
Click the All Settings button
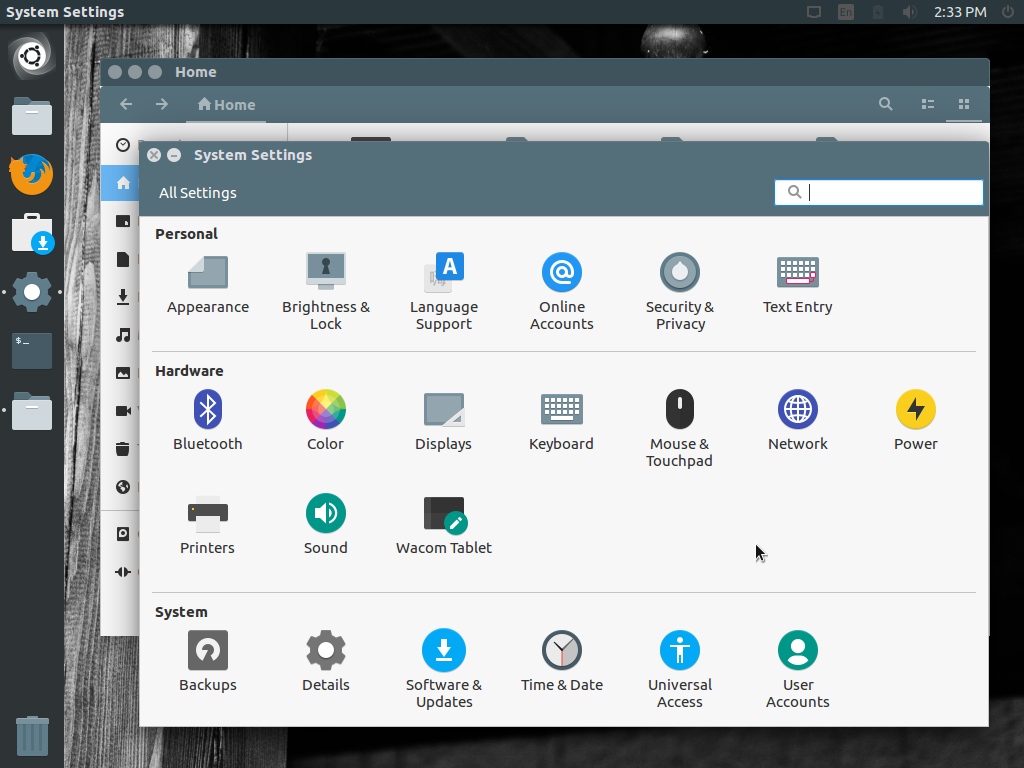(x=197, y=192)
